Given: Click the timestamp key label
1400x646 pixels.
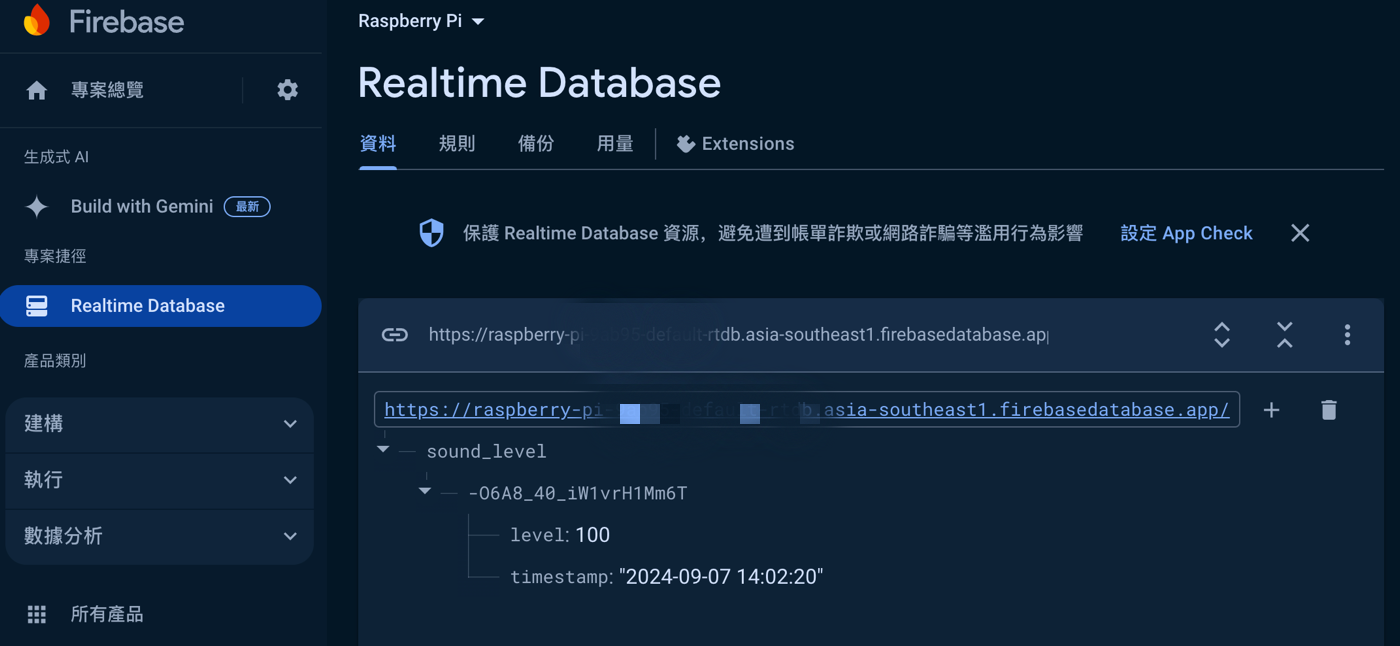Looking at the screenshot, I should (x=561, y=577).
